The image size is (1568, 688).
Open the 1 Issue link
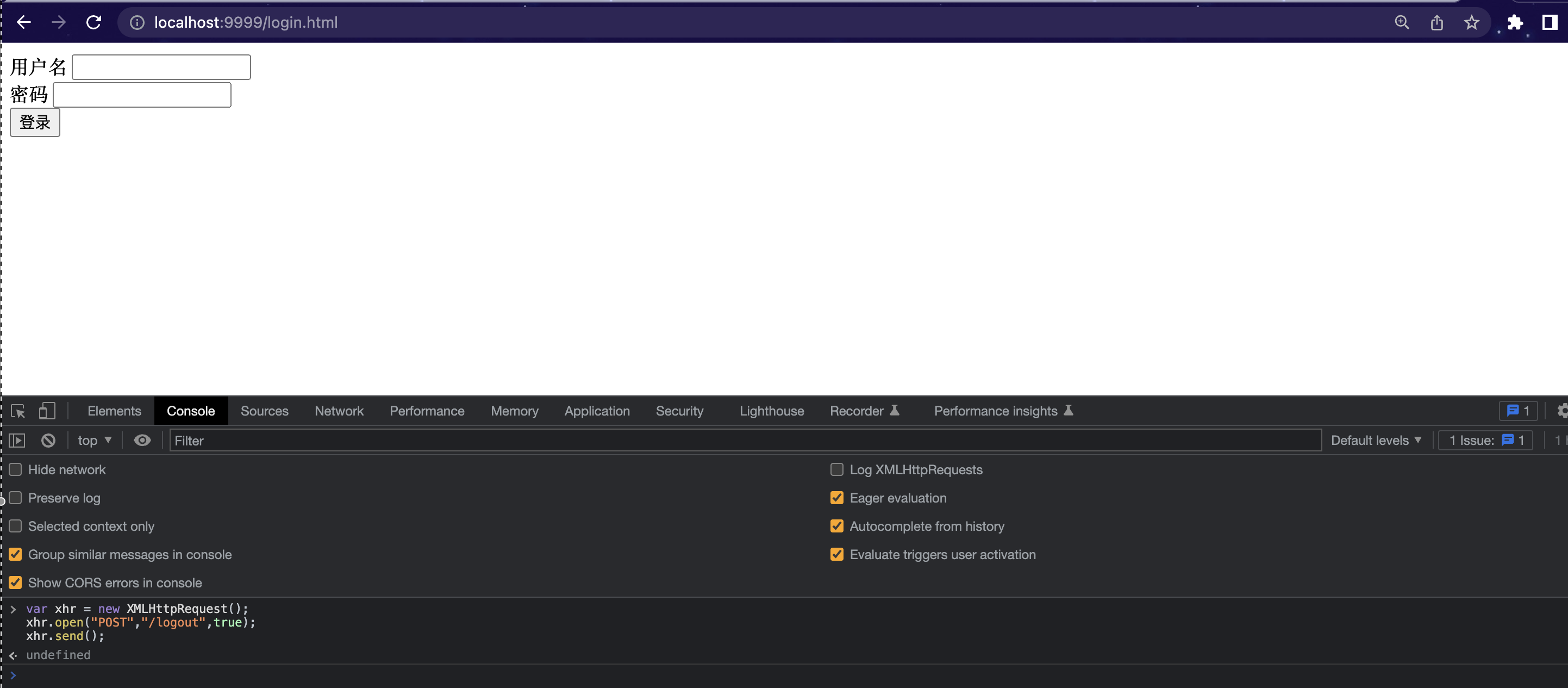(x=1486, y=440)
